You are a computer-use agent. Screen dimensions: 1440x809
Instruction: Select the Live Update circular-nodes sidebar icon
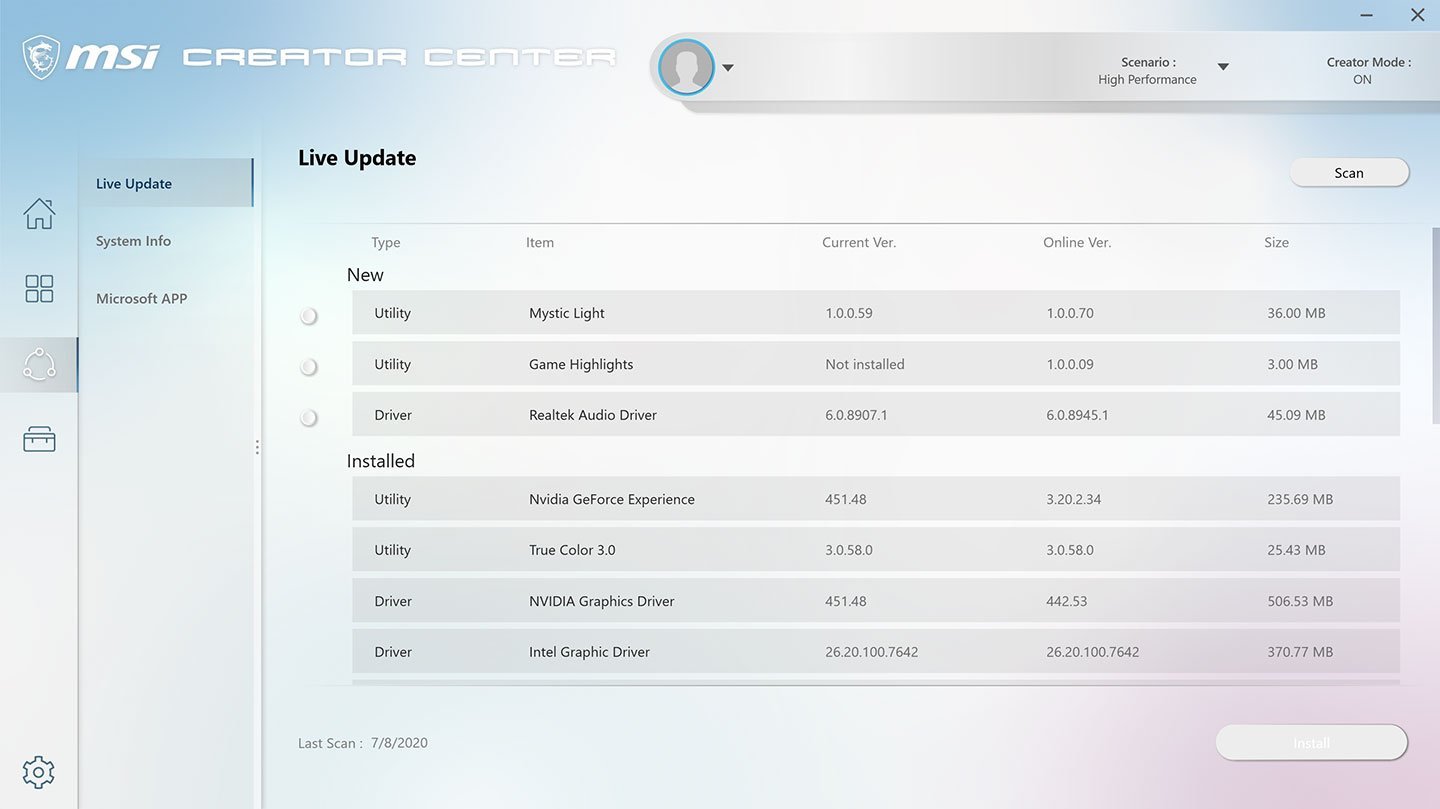tap(39, 365)
